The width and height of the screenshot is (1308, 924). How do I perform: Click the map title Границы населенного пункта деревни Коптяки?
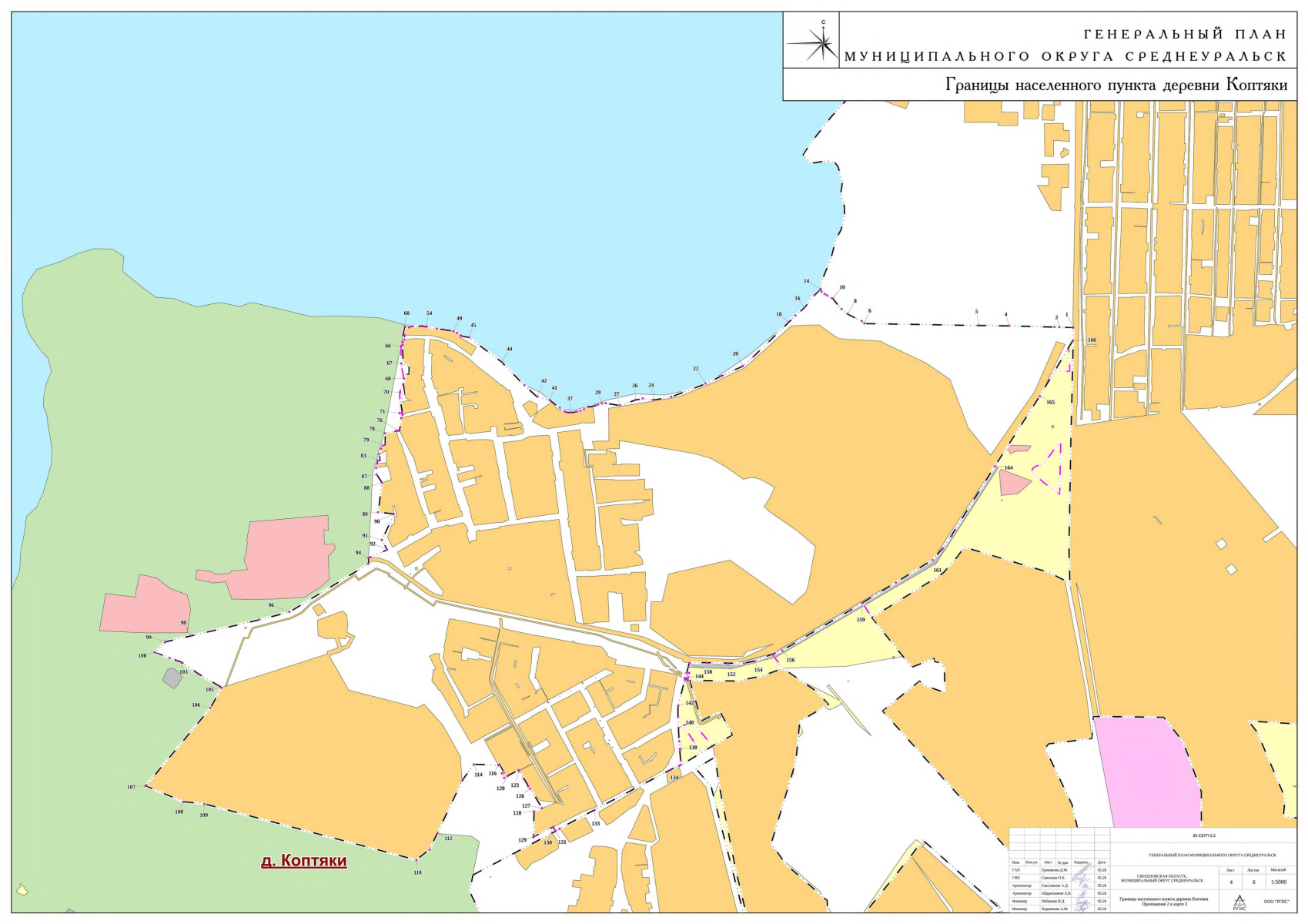1116,85
